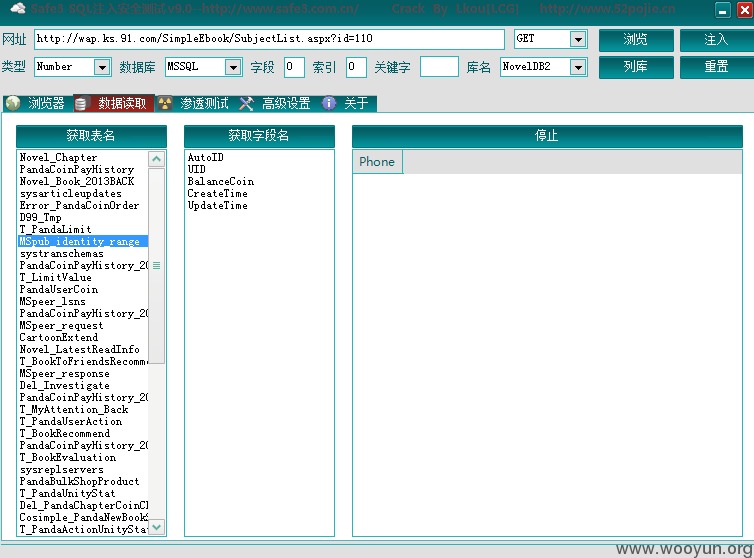Select the sysarticleupdates table

[x=71, y=193]
